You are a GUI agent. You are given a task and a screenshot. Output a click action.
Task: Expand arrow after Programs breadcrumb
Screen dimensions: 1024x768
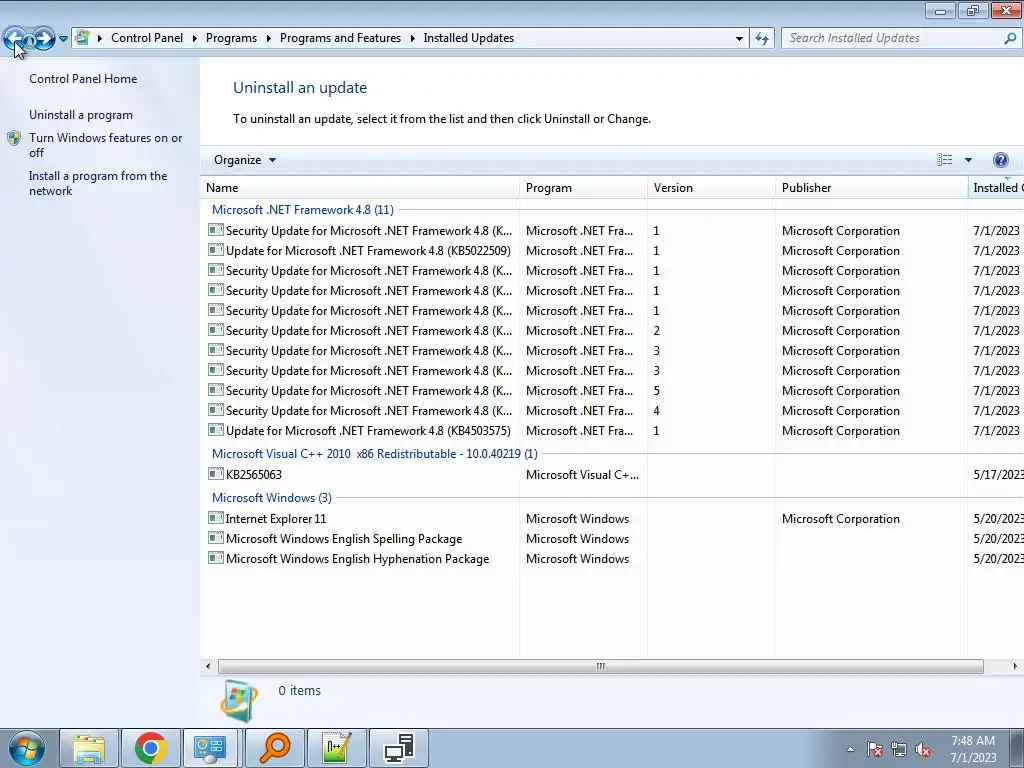[268, 39]
